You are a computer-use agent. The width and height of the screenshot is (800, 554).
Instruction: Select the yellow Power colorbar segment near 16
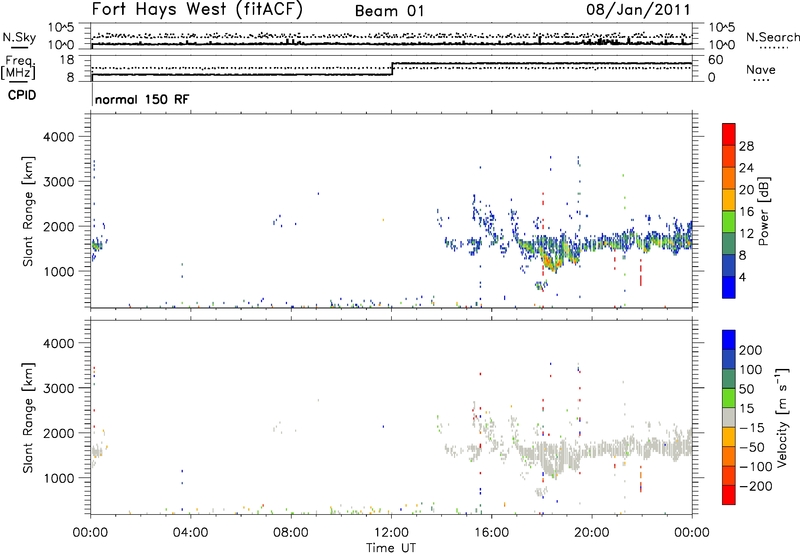click(729, 199)
